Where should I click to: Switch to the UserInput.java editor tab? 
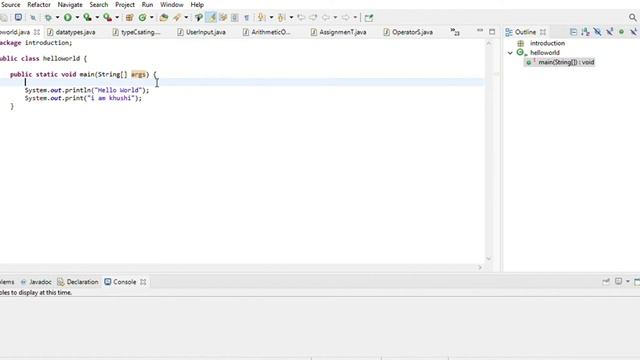(x=202, y=32)
